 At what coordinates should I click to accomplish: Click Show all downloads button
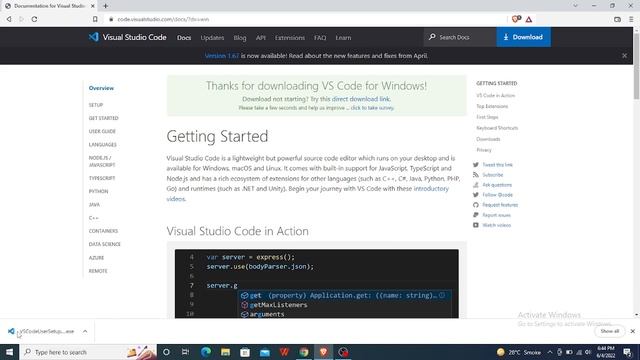coord(609,331)
